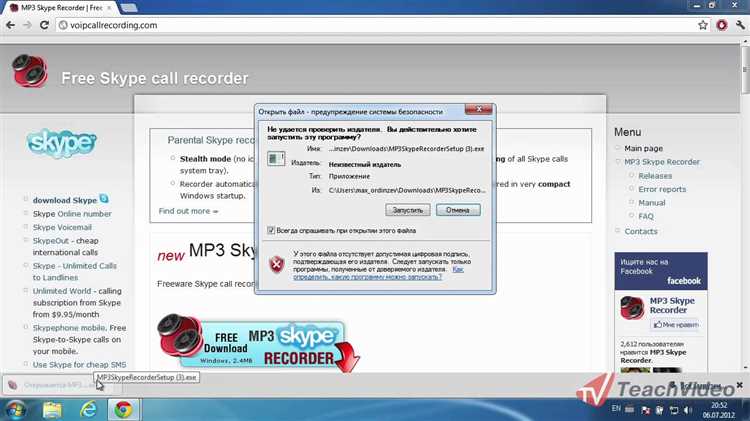Click the Facebook like button in widget
Screen dimensions: 750x421
pos(675,324)
